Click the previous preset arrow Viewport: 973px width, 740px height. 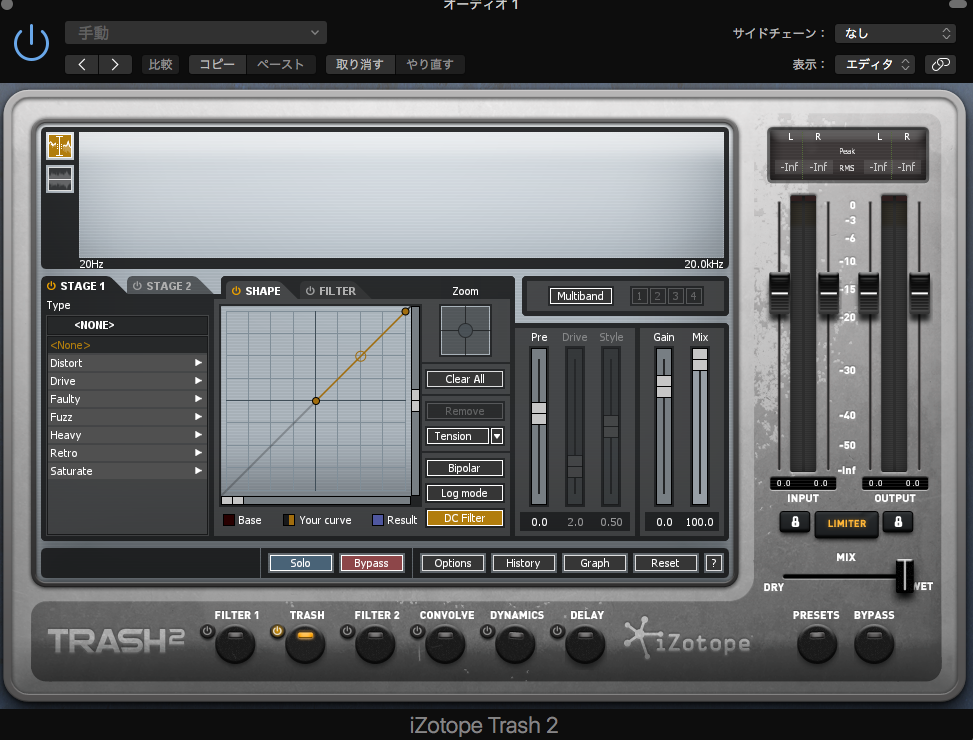[x=82, y=64]
